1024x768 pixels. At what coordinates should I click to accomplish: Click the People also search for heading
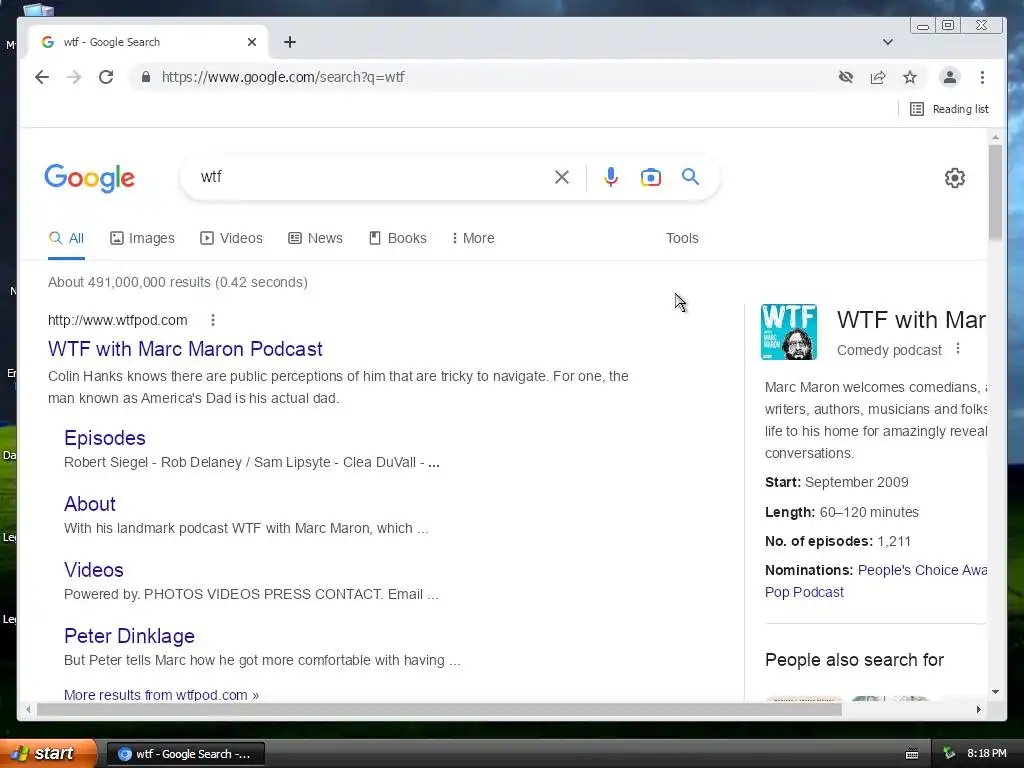click(x=854, y=660)
